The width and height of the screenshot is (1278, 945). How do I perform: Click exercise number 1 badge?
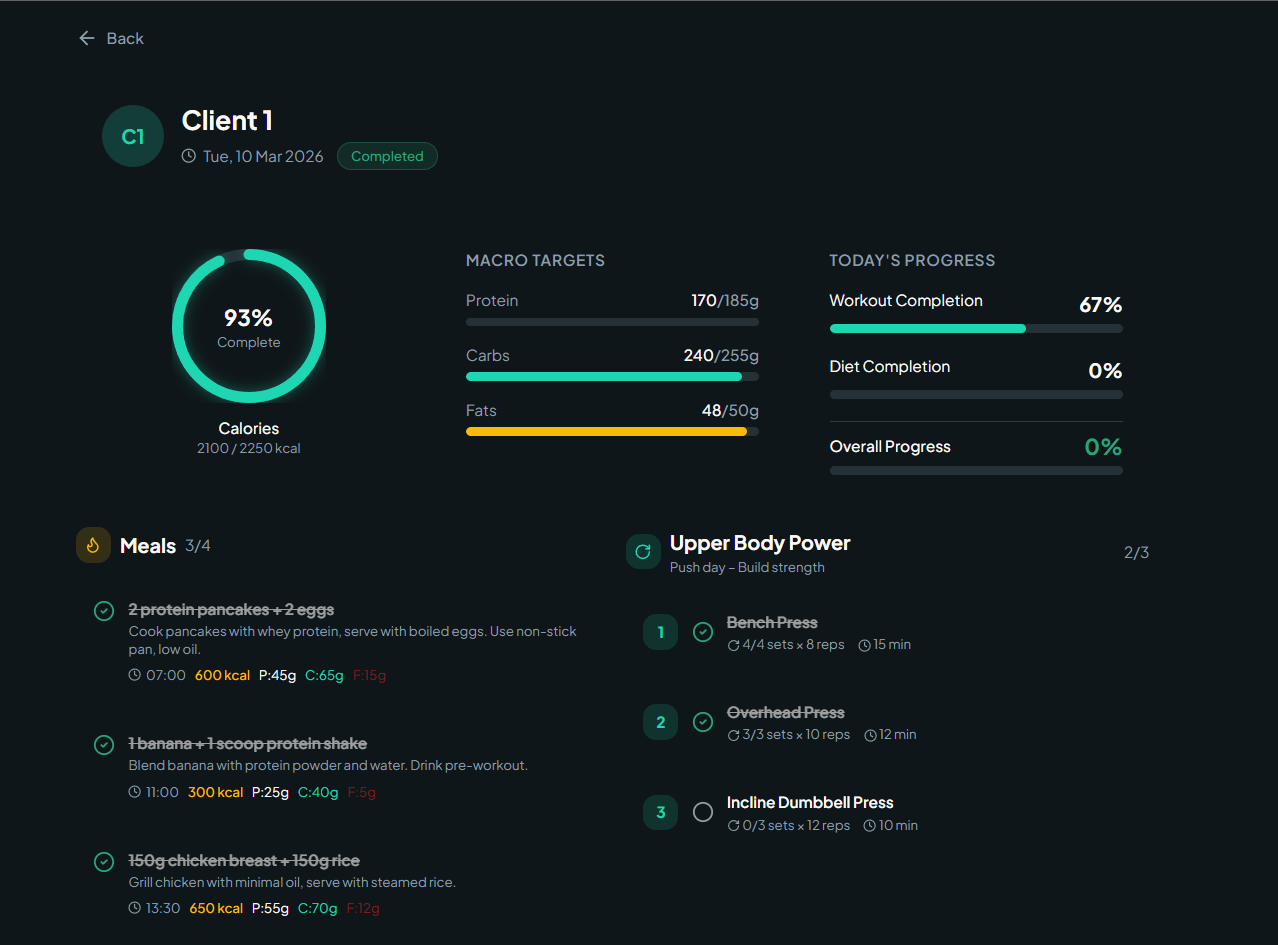coord(660,632)
